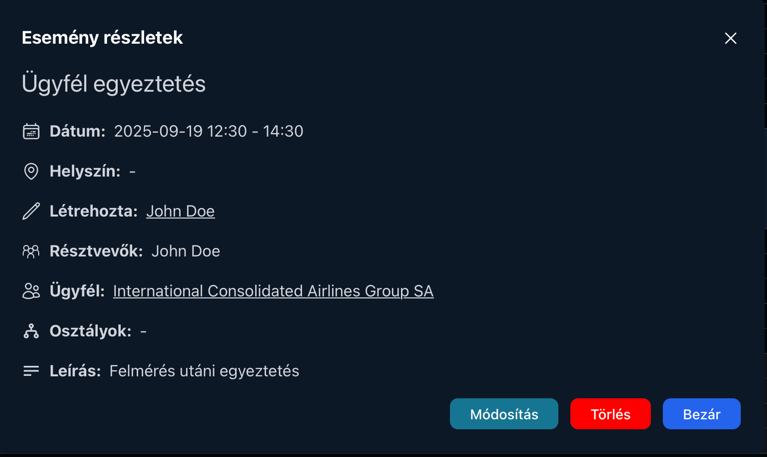This screenshot has width=767, height=457.
Task: Click the participants icon beside Résztvevők
Action: [x=31, y=251]
